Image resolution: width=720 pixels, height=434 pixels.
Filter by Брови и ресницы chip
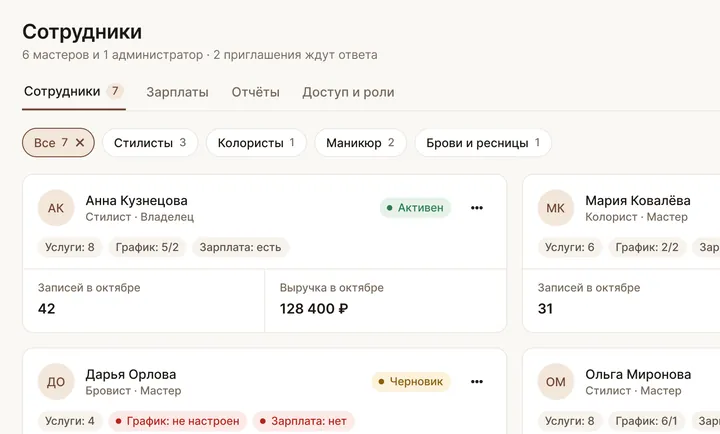[483, 143]
